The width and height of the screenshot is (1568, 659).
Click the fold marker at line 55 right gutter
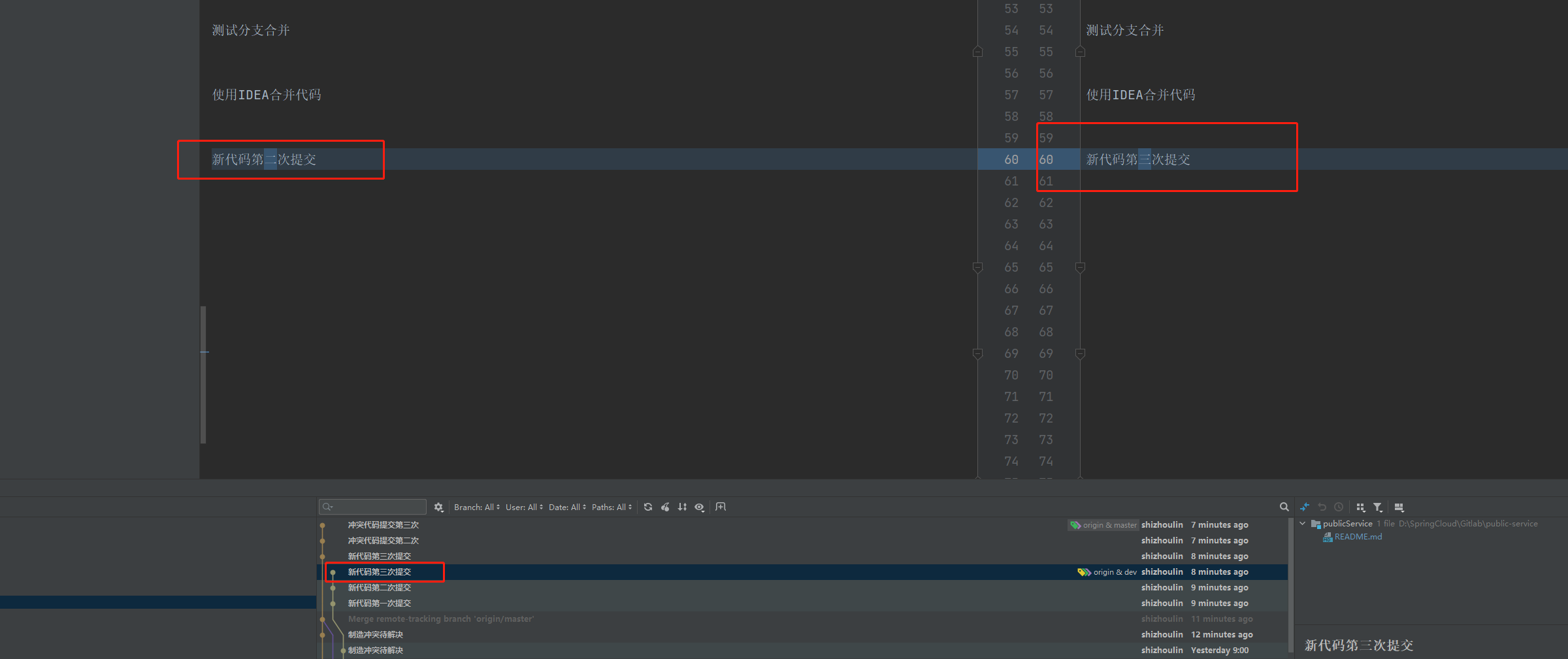(1080, 52)
